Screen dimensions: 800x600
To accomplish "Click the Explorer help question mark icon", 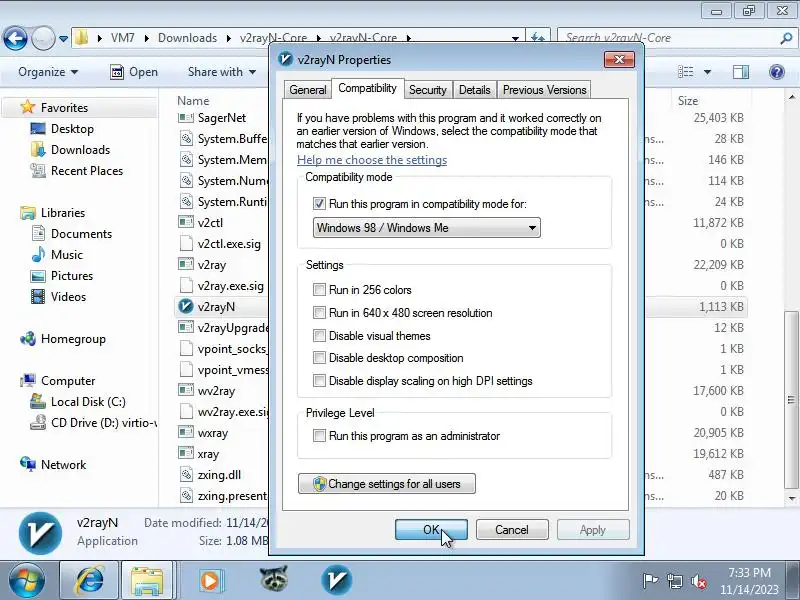I will pyautogui.click(x=777, y=72).
